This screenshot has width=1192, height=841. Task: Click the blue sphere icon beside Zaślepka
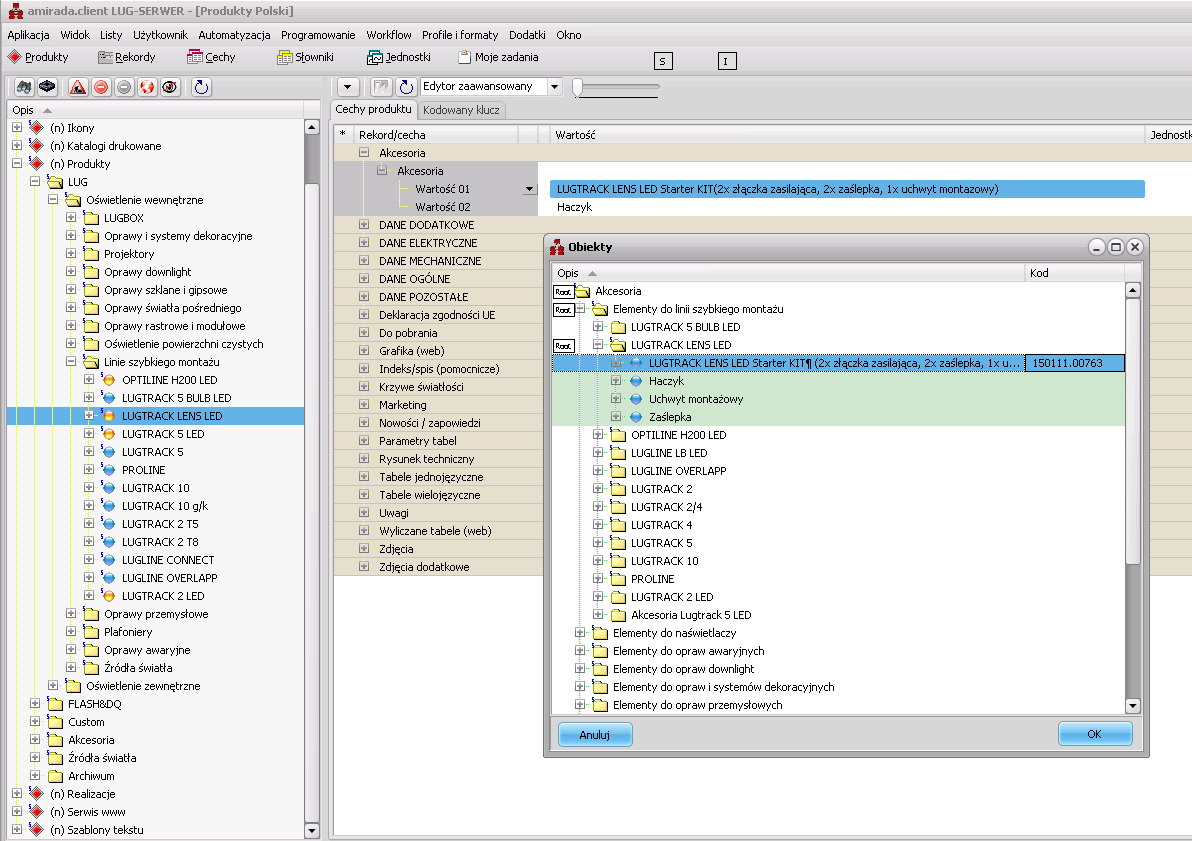pyautogui.click(x=636, y=417)
